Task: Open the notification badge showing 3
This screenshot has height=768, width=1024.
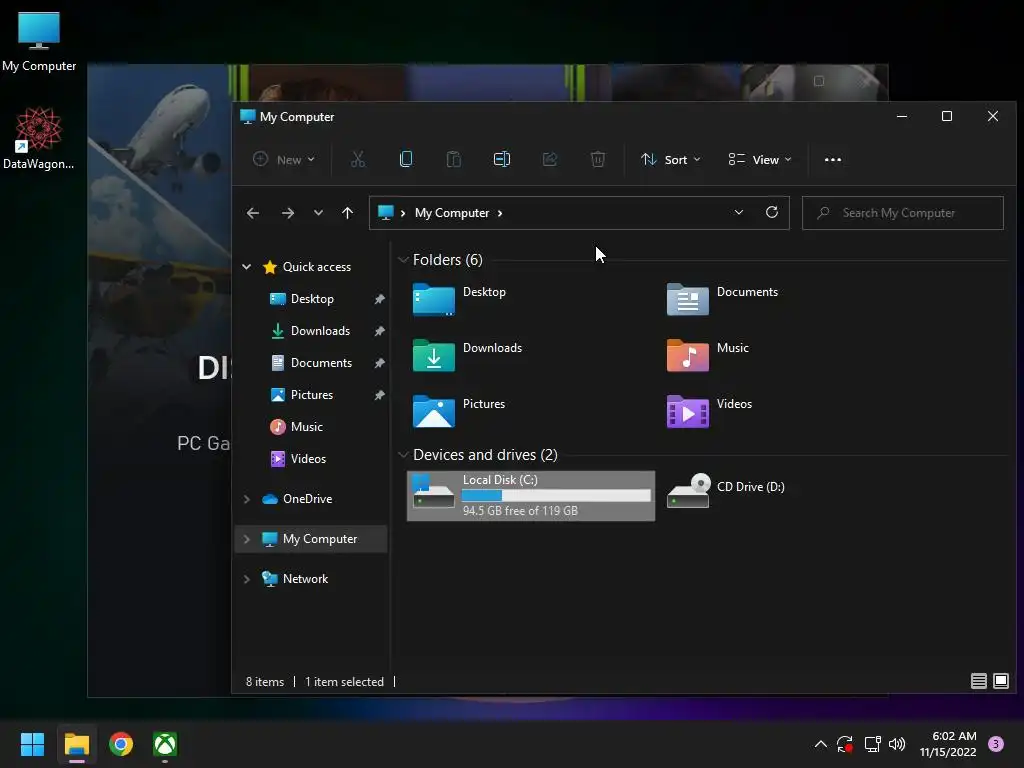Action: [996, 744]
